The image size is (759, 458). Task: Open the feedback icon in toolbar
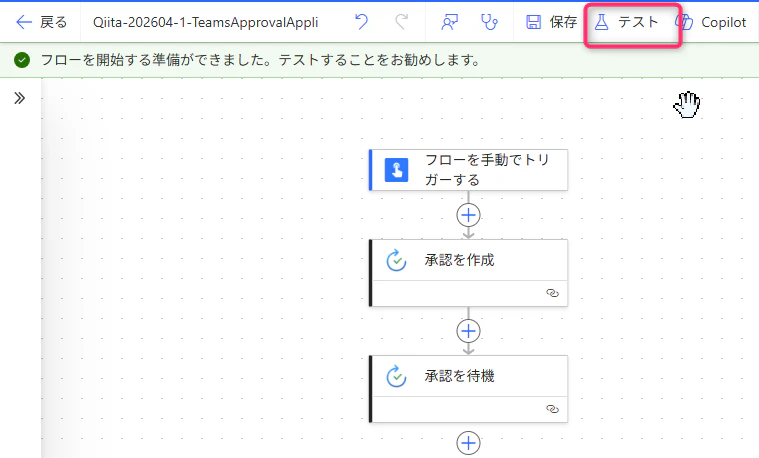450,22
